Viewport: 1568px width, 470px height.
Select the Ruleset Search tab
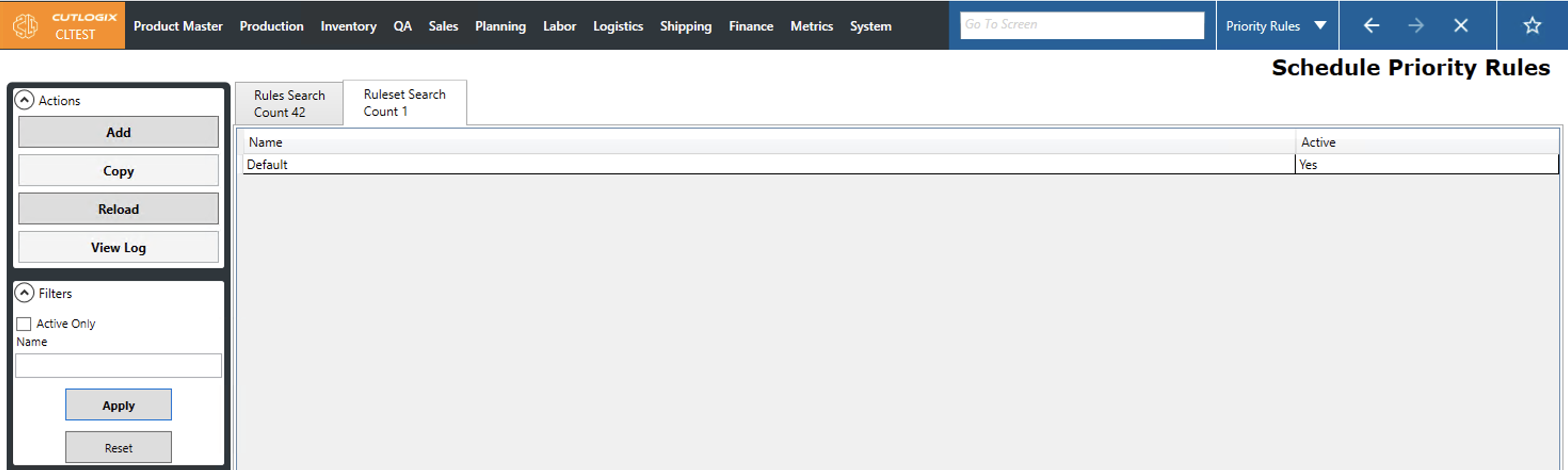404,103
